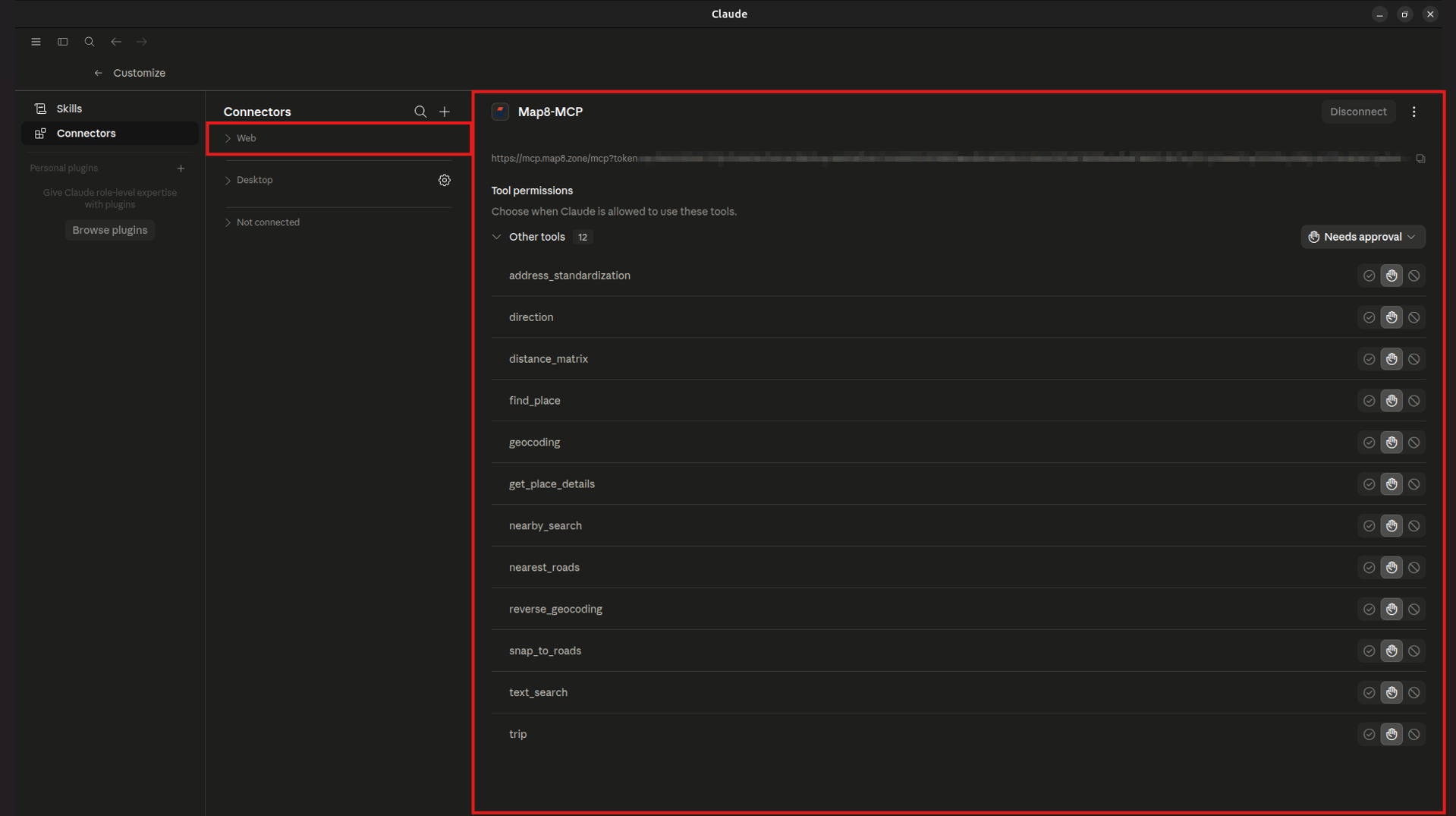Set nearby_search to needs approval
This screenshot has height=816, width=1456.
(1392, 526)
